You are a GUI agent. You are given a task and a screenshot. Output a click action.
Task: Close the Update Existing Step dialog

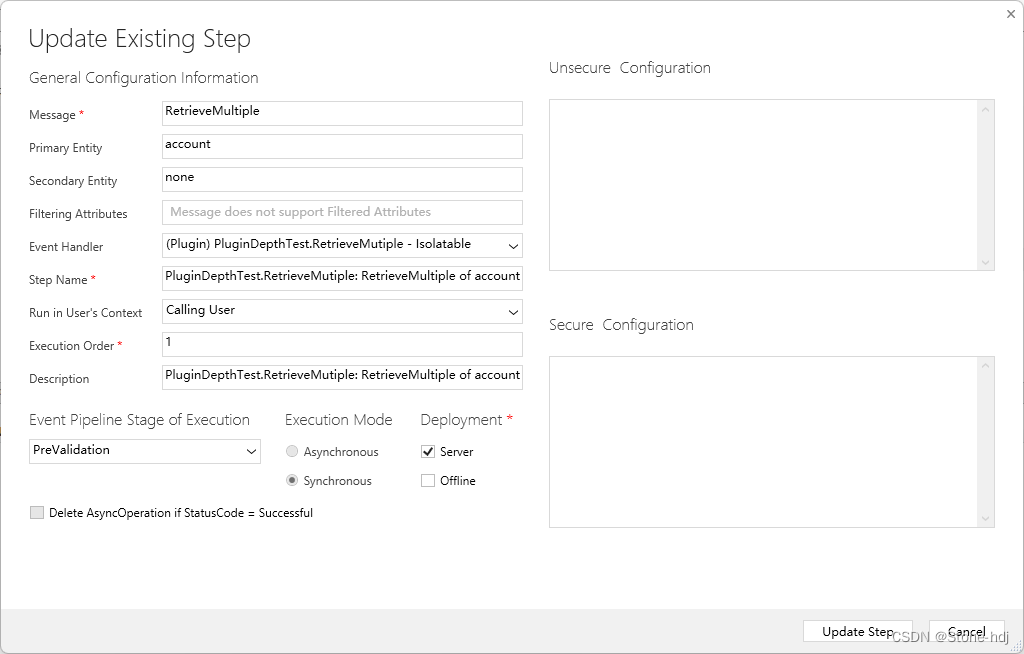tap(1011, 14)
